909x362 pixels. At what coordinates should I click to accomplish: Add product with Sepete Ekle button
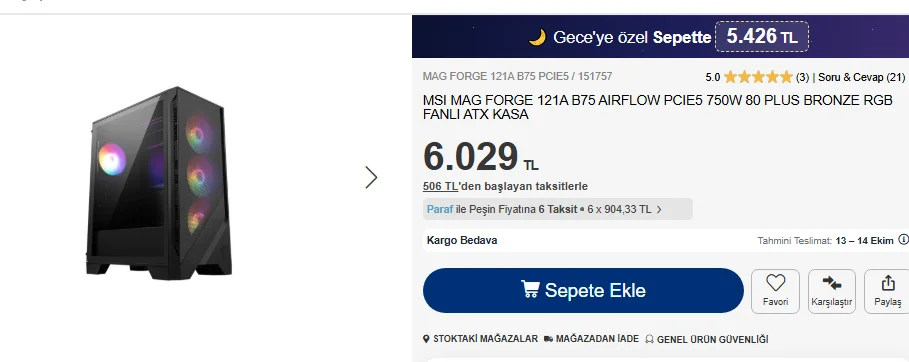(583, 290)
